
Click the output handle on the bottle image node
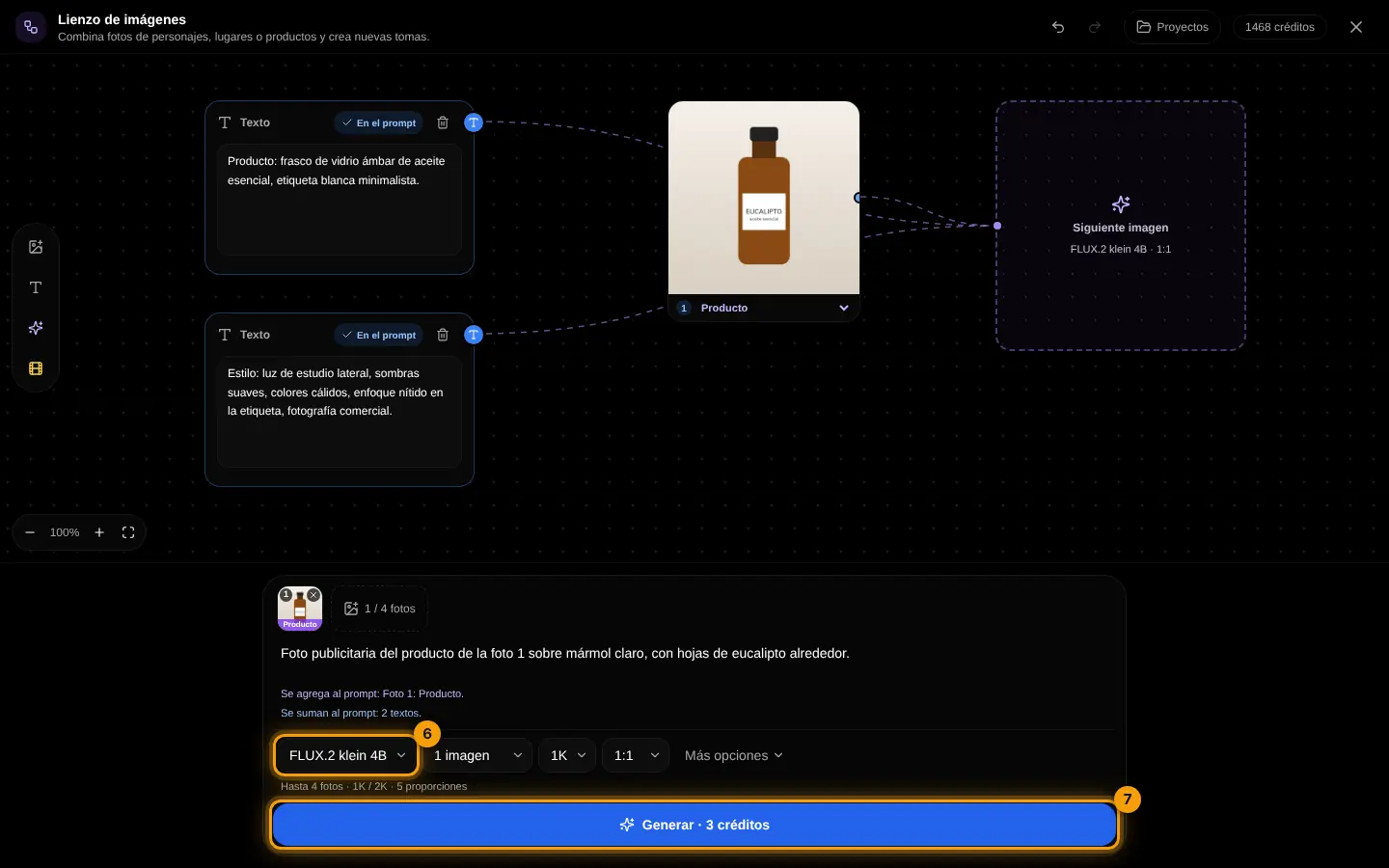[x=858, y=198]
